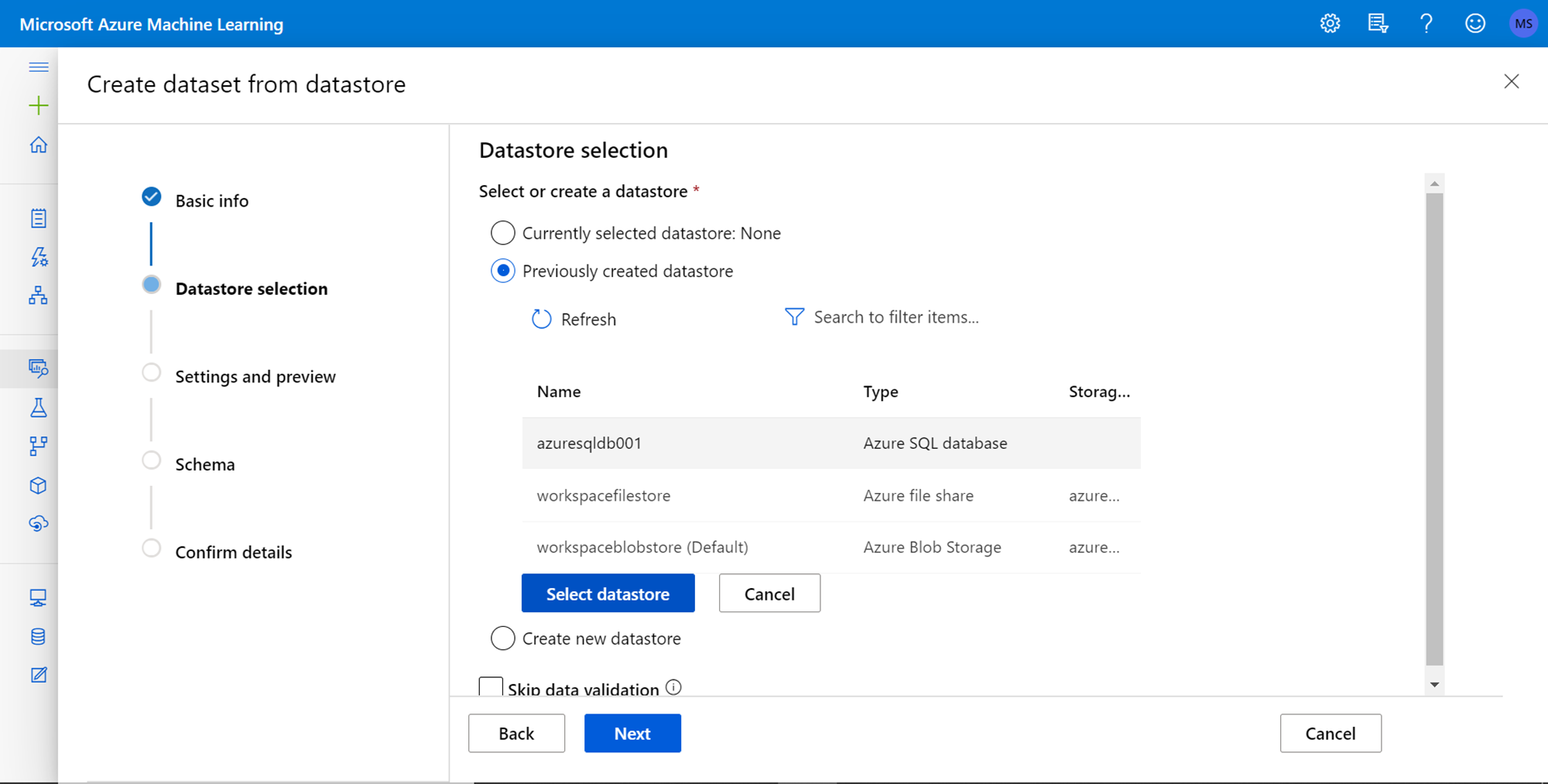The image size is (1548, 784).
Task: Click the green plus create icon
Action: [x=38, y=105]
